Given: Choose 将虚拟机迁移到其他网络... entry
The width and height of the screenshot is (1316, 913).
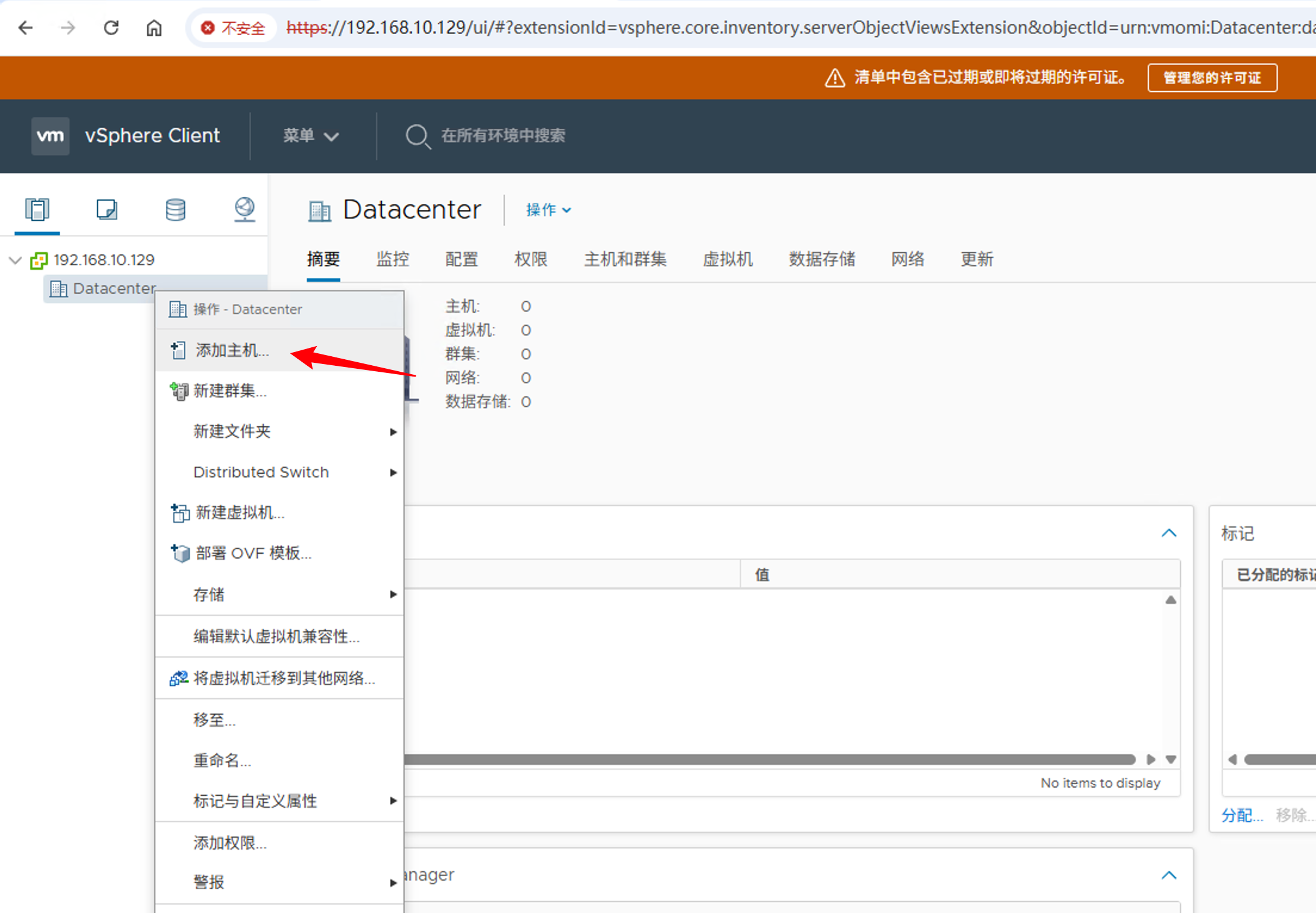Looking at the screenshot, I should click(279, 678).
